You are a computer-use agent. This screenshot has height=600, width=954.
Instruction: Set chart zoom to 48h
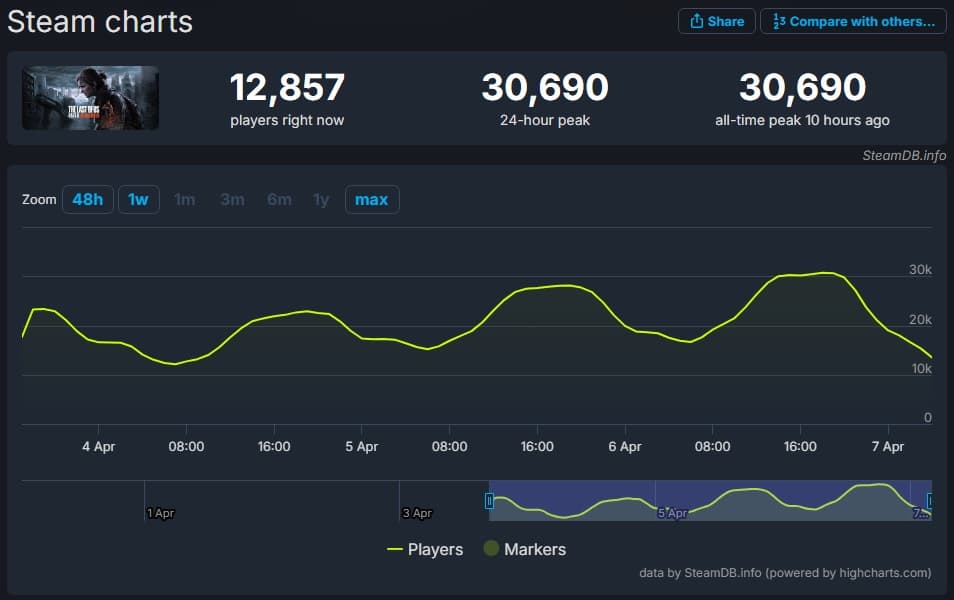[88, 200]
